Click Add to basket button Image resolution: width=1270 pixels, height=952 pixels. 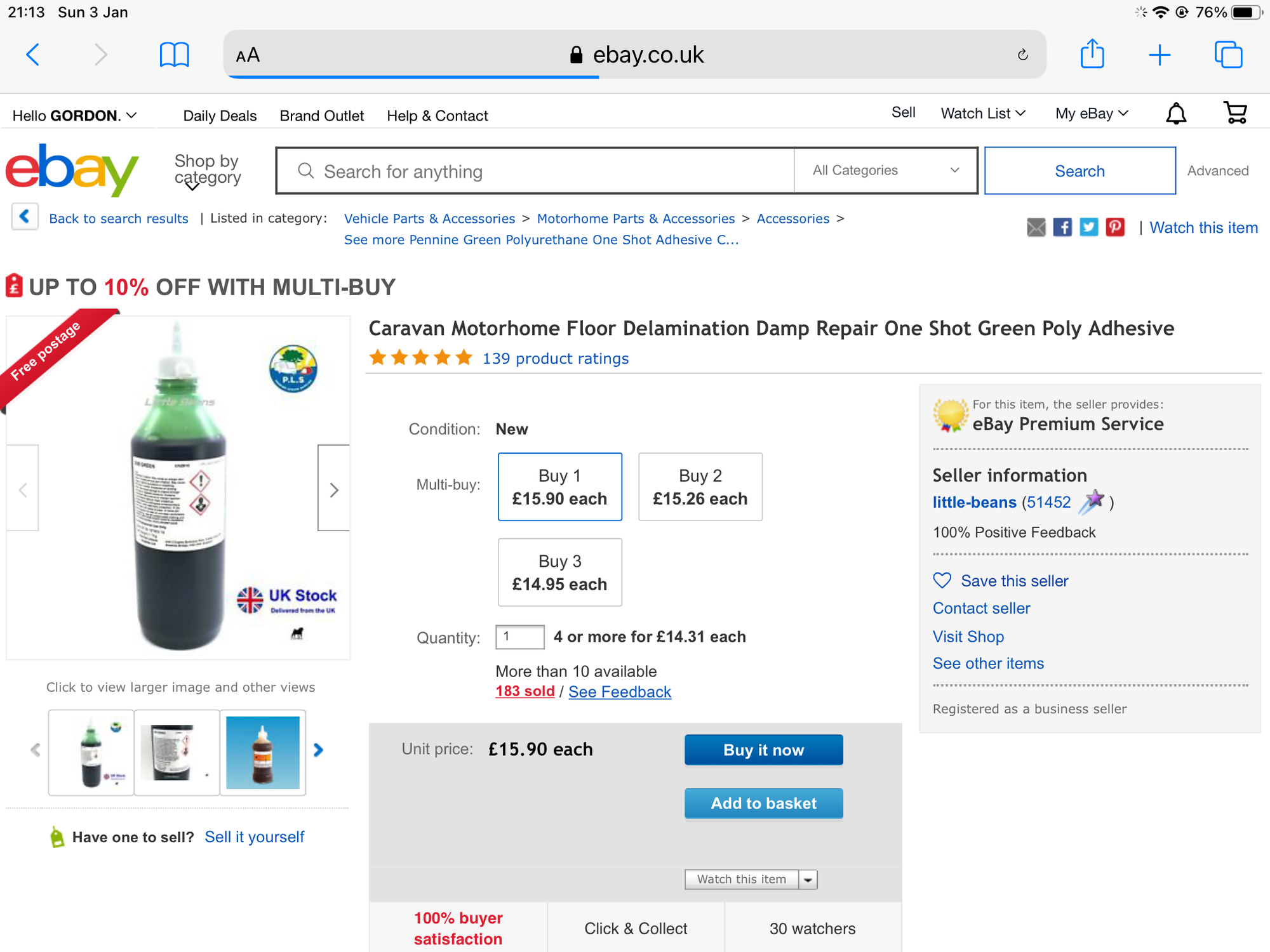763,803
